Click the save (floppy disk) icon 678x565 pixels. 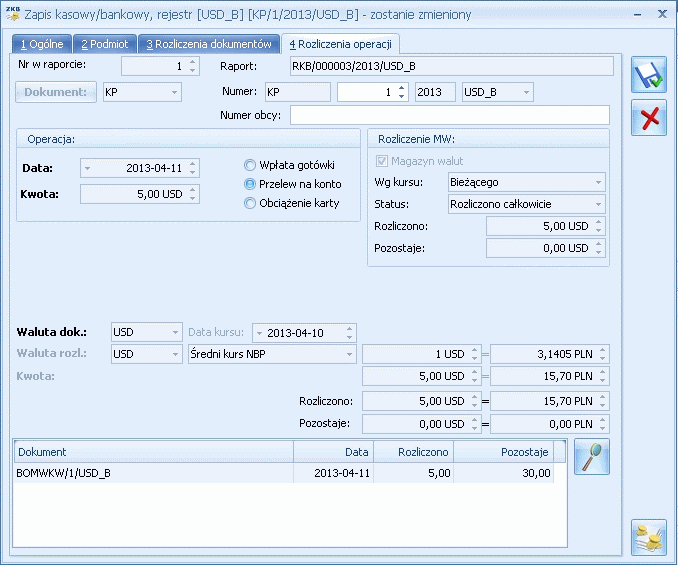pyautogui.click(x=649, y=76)
